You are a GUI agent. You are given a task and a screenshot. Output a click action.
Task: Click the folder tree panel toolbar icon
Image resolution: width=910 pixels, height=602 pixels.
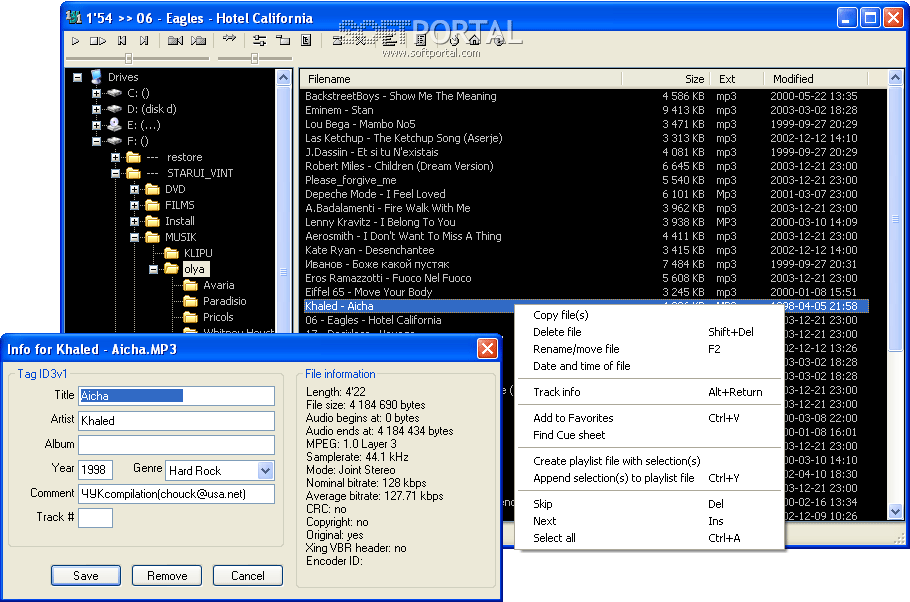click(x=283, y=40)
